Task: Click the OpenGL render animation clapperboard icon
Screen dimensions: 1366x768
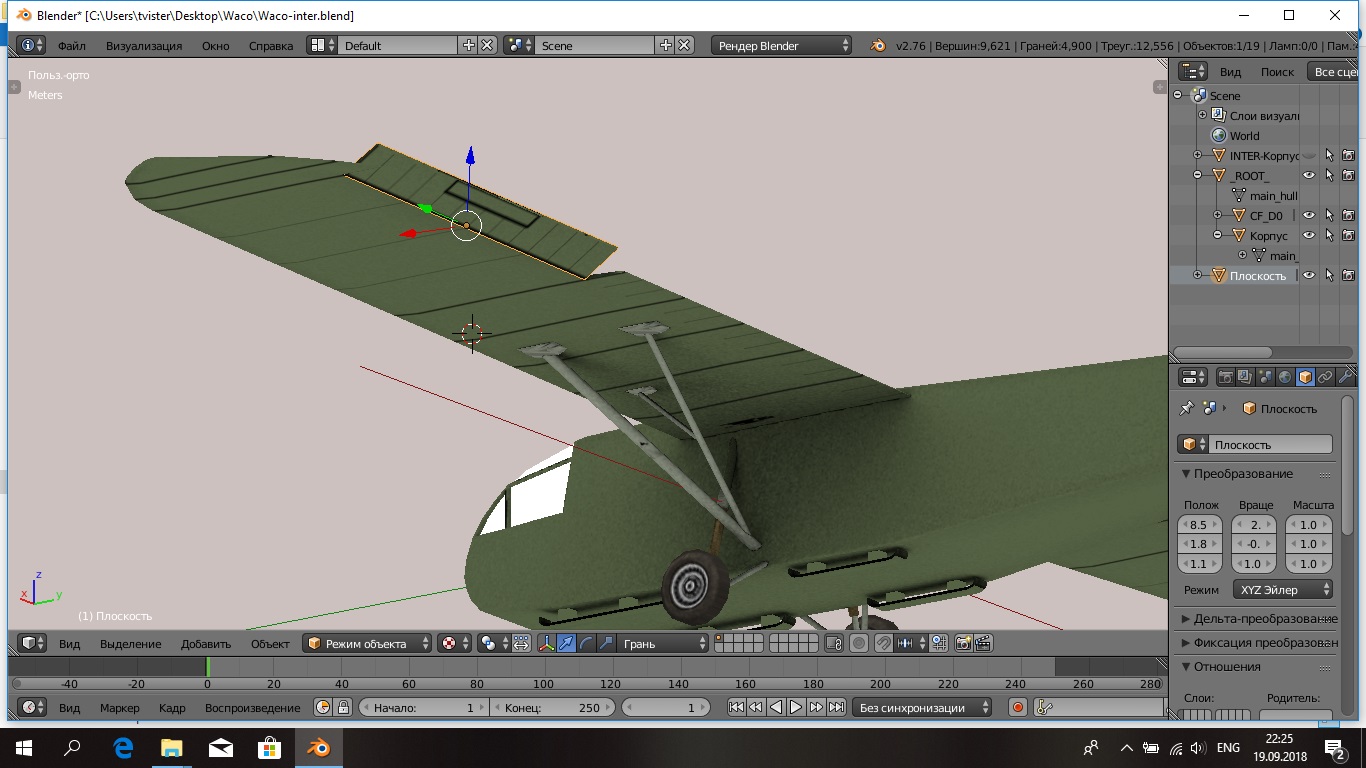Action: tap(983, 643)
